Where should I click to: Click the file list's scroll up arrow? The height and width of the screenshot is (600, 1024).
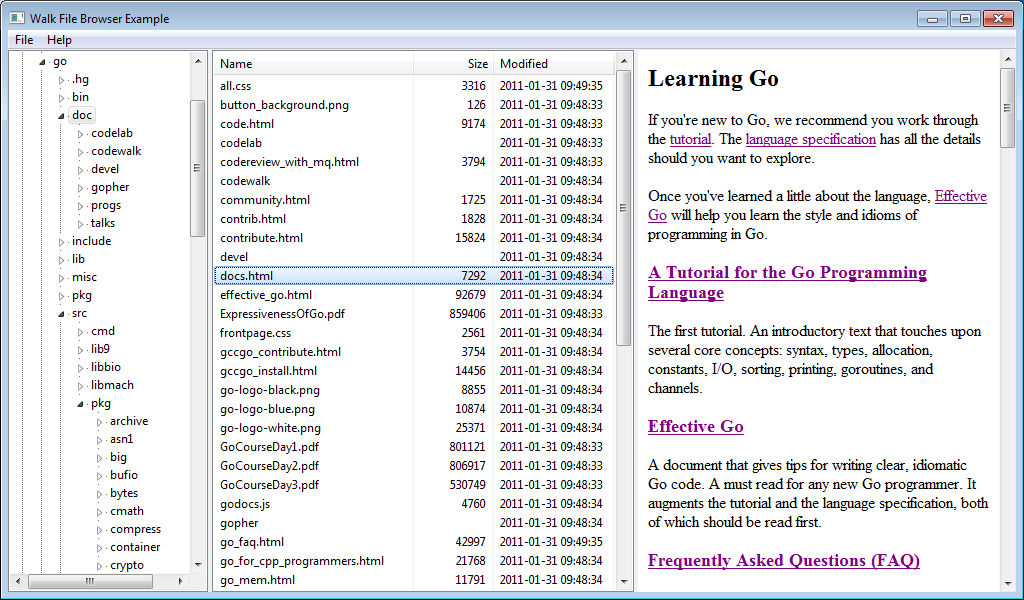point(624,61)
